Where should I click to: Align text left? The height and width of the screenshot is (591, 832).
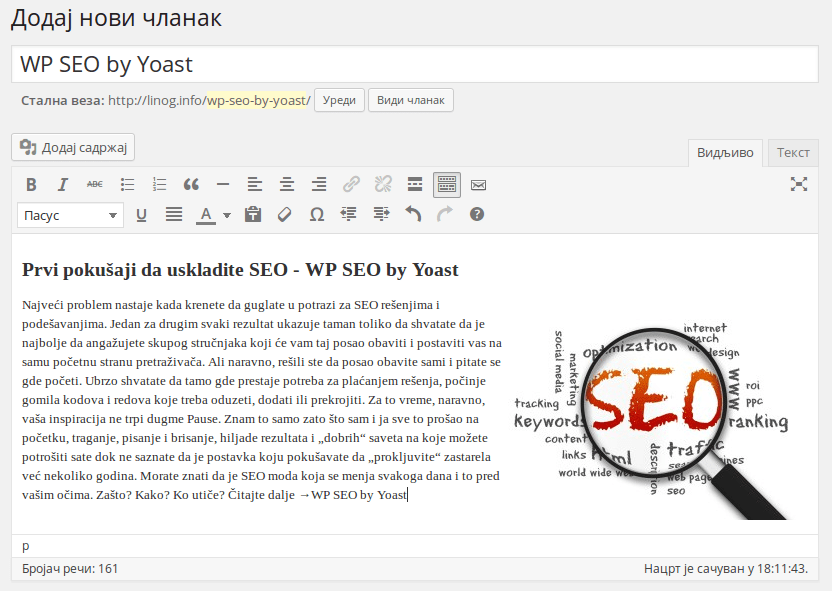pos(255,185)
